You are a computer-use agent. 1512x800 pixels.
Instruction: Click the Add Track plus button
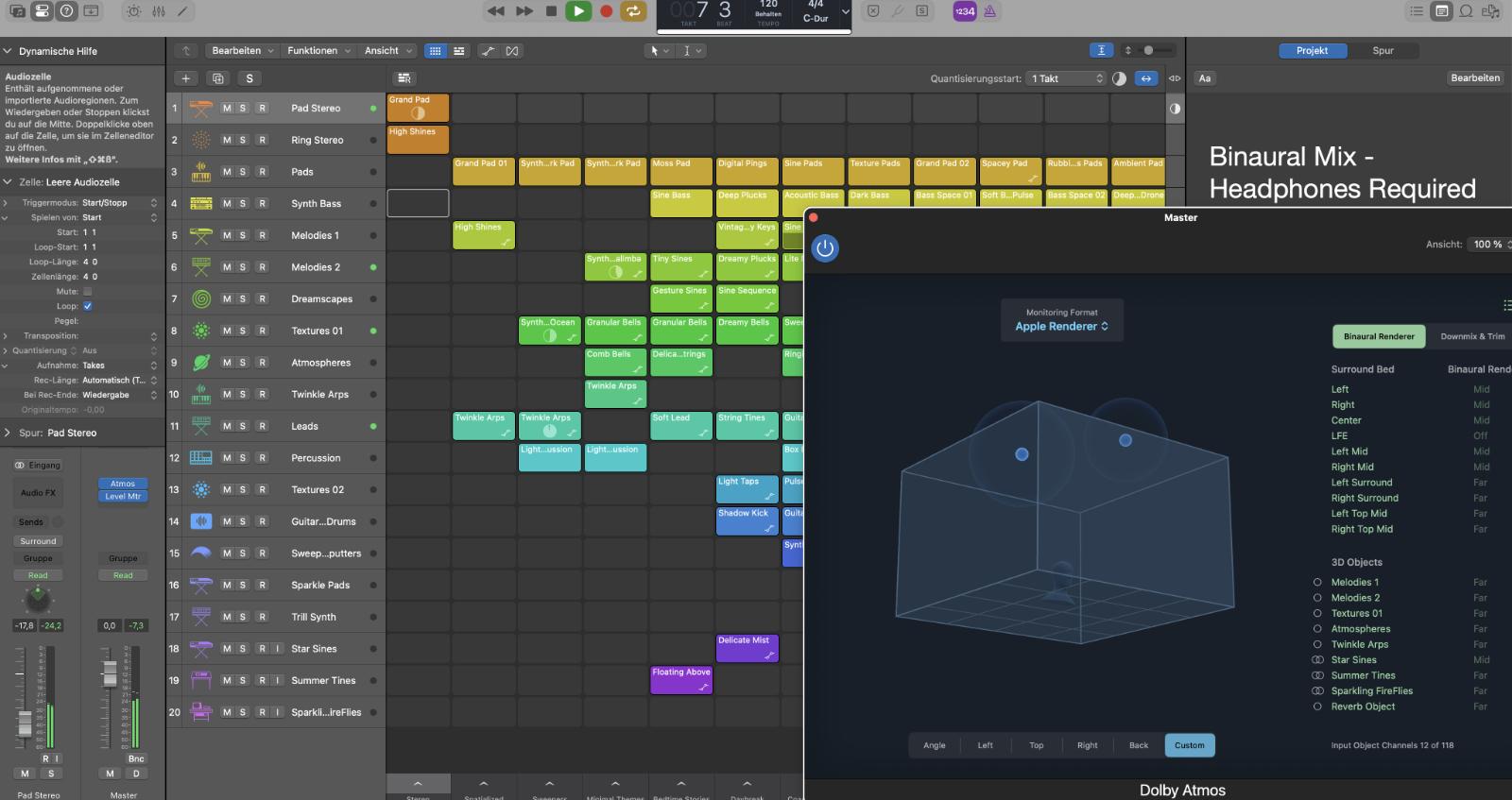(186, 78)
